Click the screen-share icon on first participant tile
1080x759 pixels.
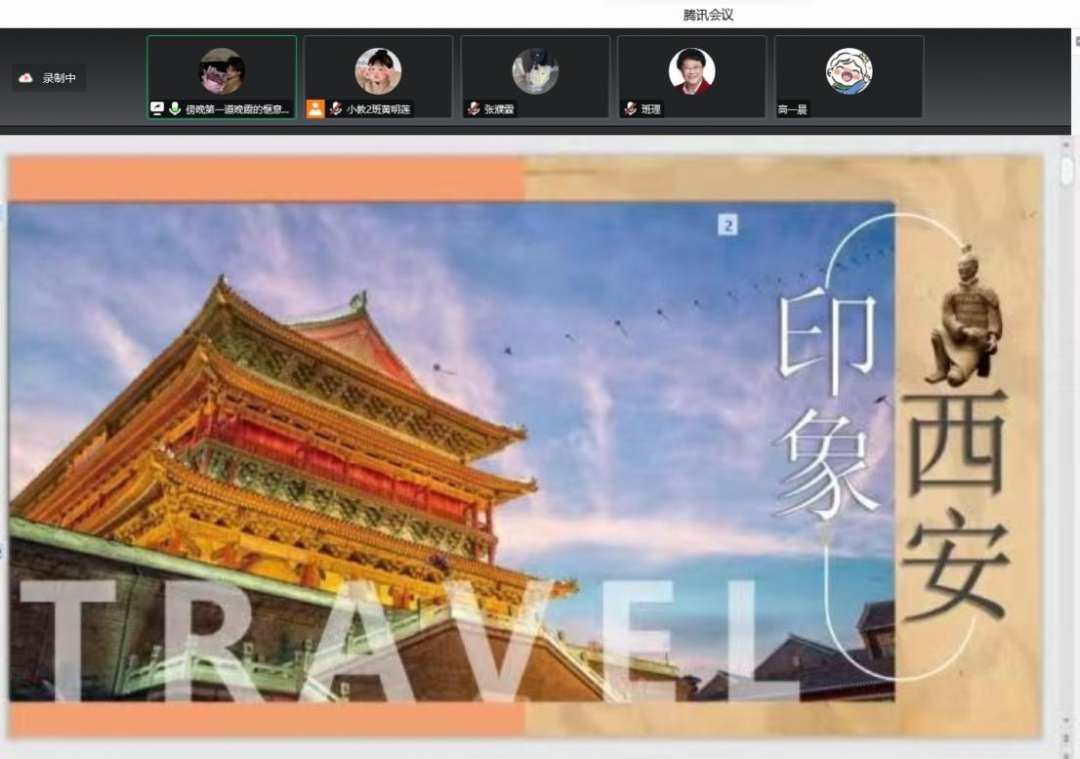pyautogui.click(x=157, y=109)
